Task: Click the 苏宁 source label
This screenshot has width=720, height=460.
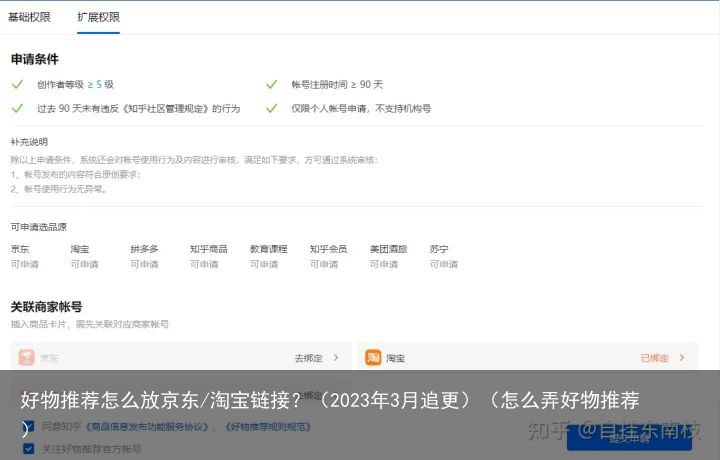Action: (x=439, y=249)
